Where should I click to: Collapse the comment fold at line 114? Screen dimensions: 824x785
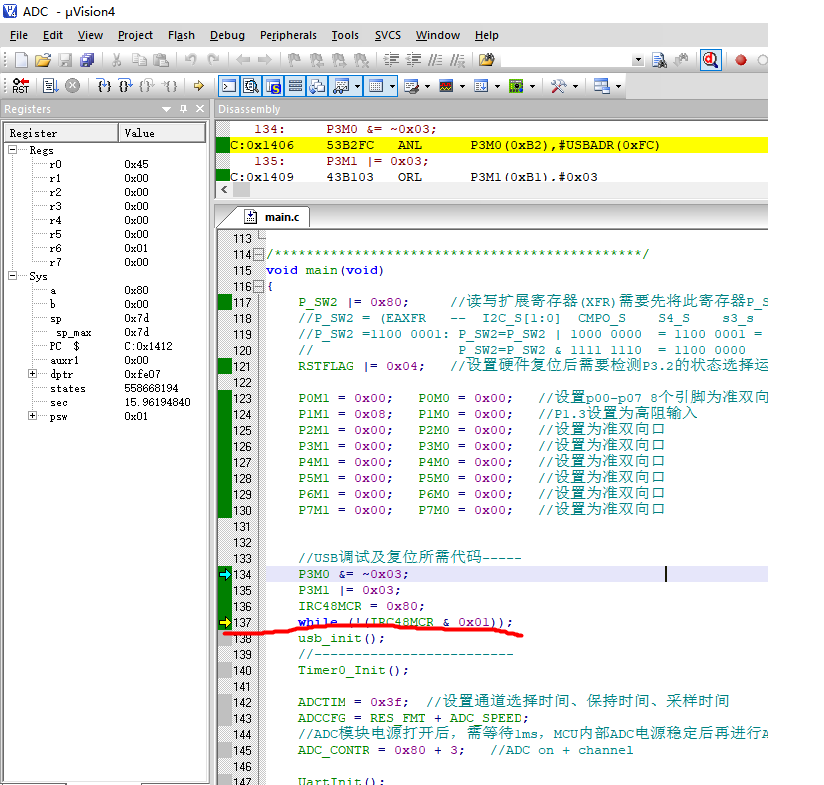click(x=258, y=254)
